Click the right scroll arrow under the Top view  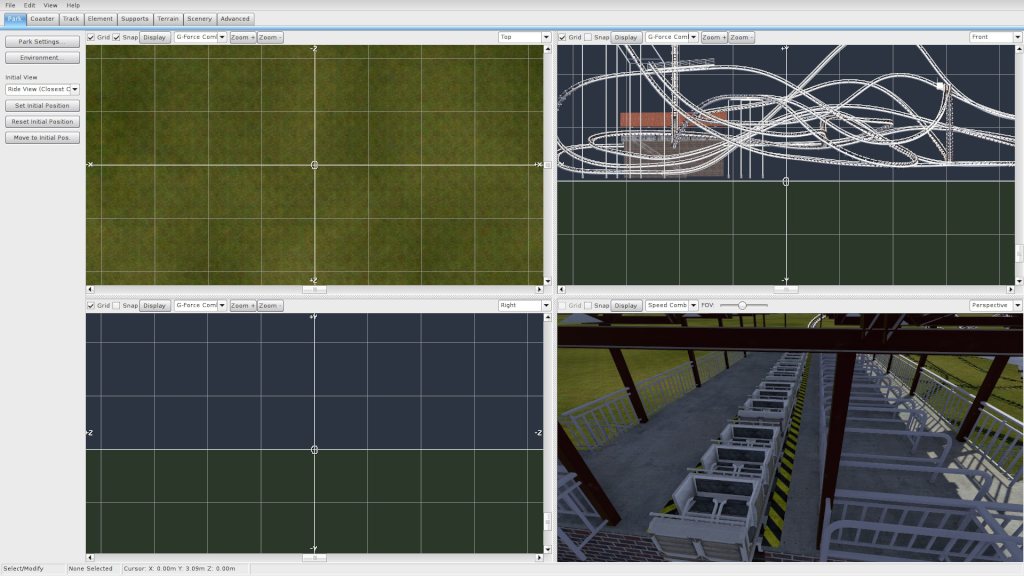(539, 289)
